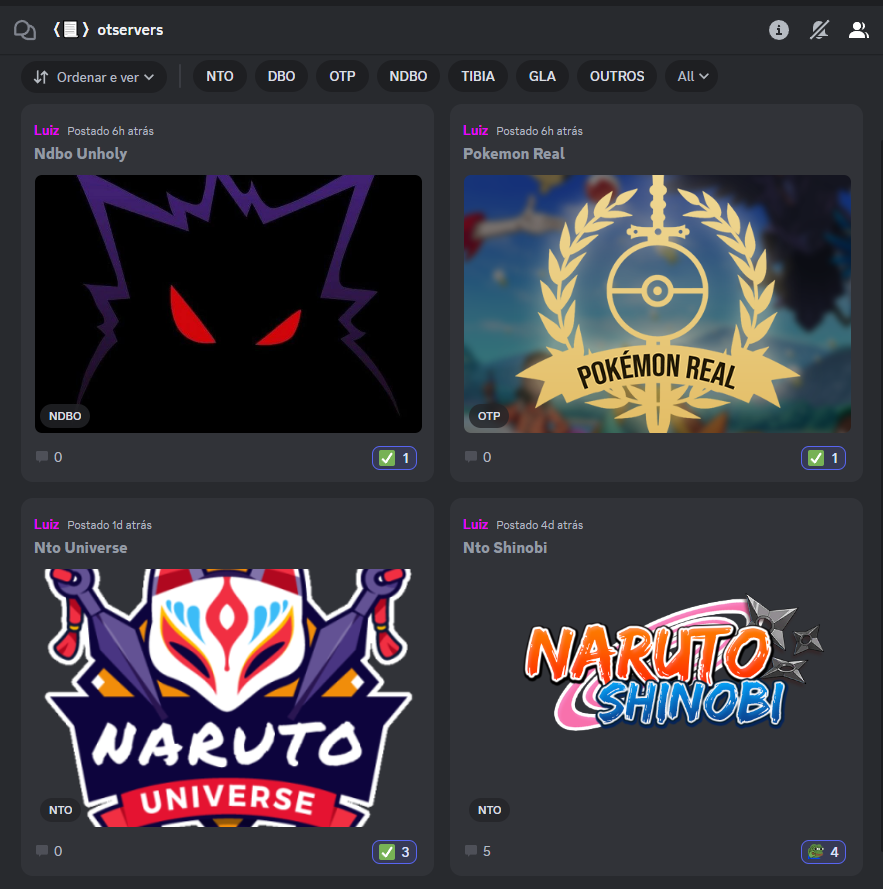This screenshot has height=889, width=883.
Task: Click author Luiz on Ndbo Unholy post
Action: click(47, 130)
